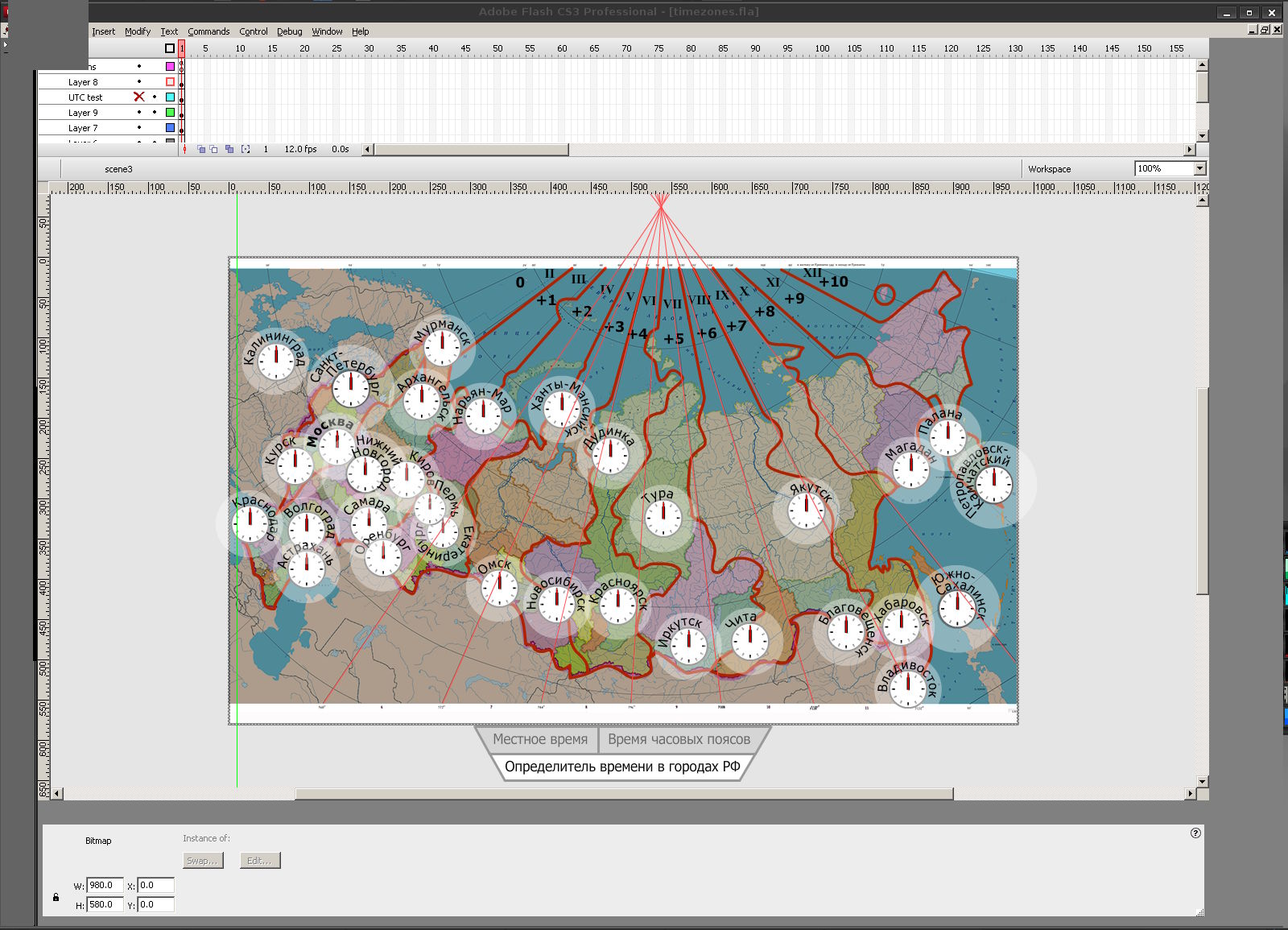This screenshot has height=930, width=1288.
Task: Open the Commands menu
Action: pos(208,31)
